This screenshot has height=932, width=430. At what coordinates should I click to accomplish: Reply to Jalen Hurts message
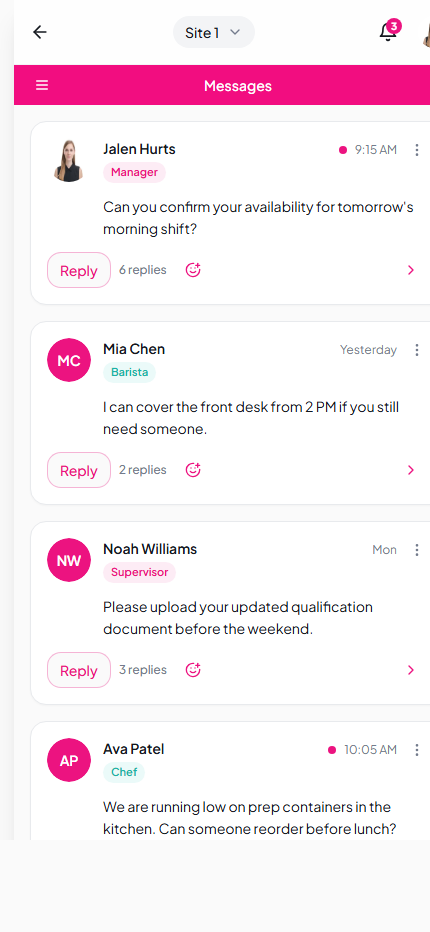coord(79,270)
